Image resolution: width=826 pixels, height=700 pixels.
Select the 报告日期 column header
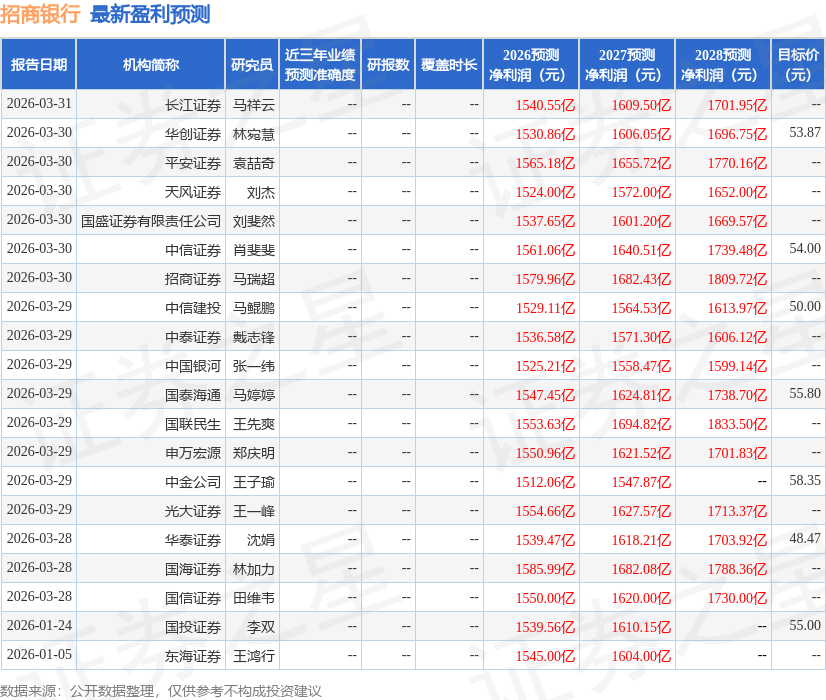tap(38, 63)
